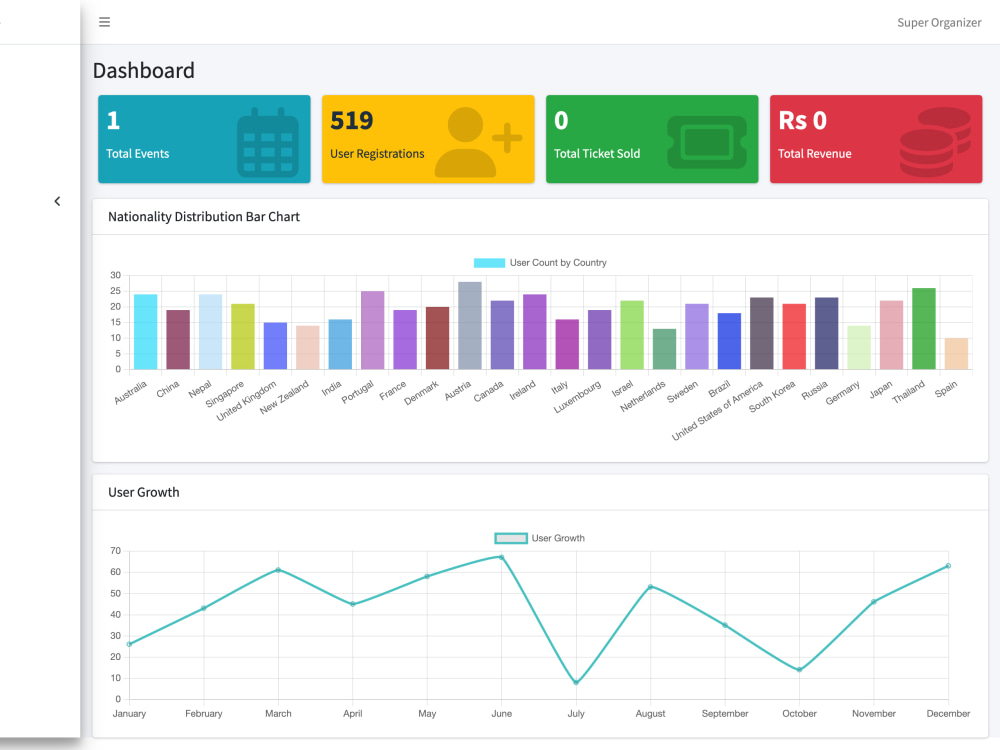Click the User Growth panel title
The height and width of the screenshot is (750, 1000).
click(x=143, y=492)
